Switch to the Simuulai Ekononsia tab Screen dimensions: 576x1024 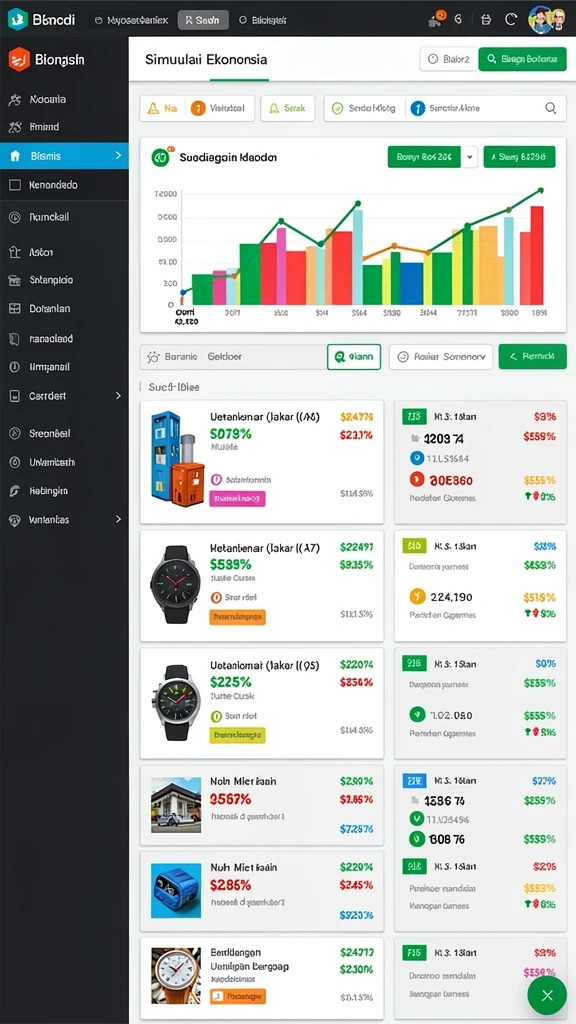coord(206,59)
